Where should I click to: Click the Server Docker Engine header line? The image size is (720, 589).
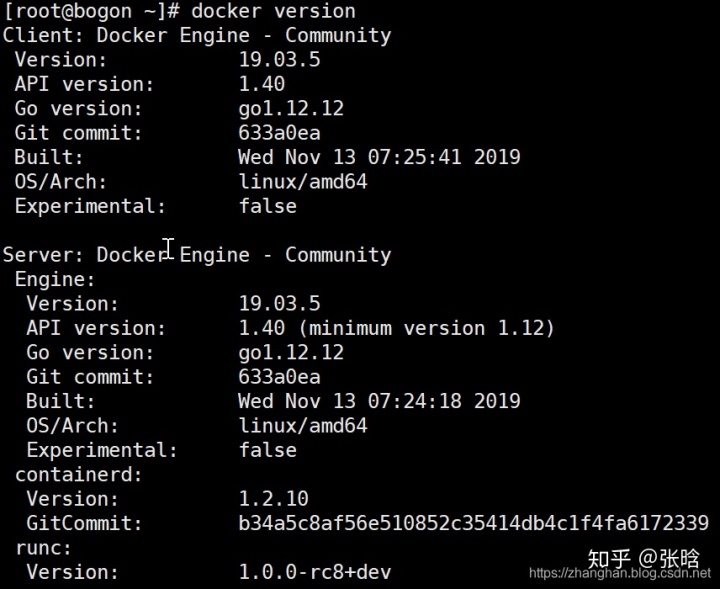196,255
